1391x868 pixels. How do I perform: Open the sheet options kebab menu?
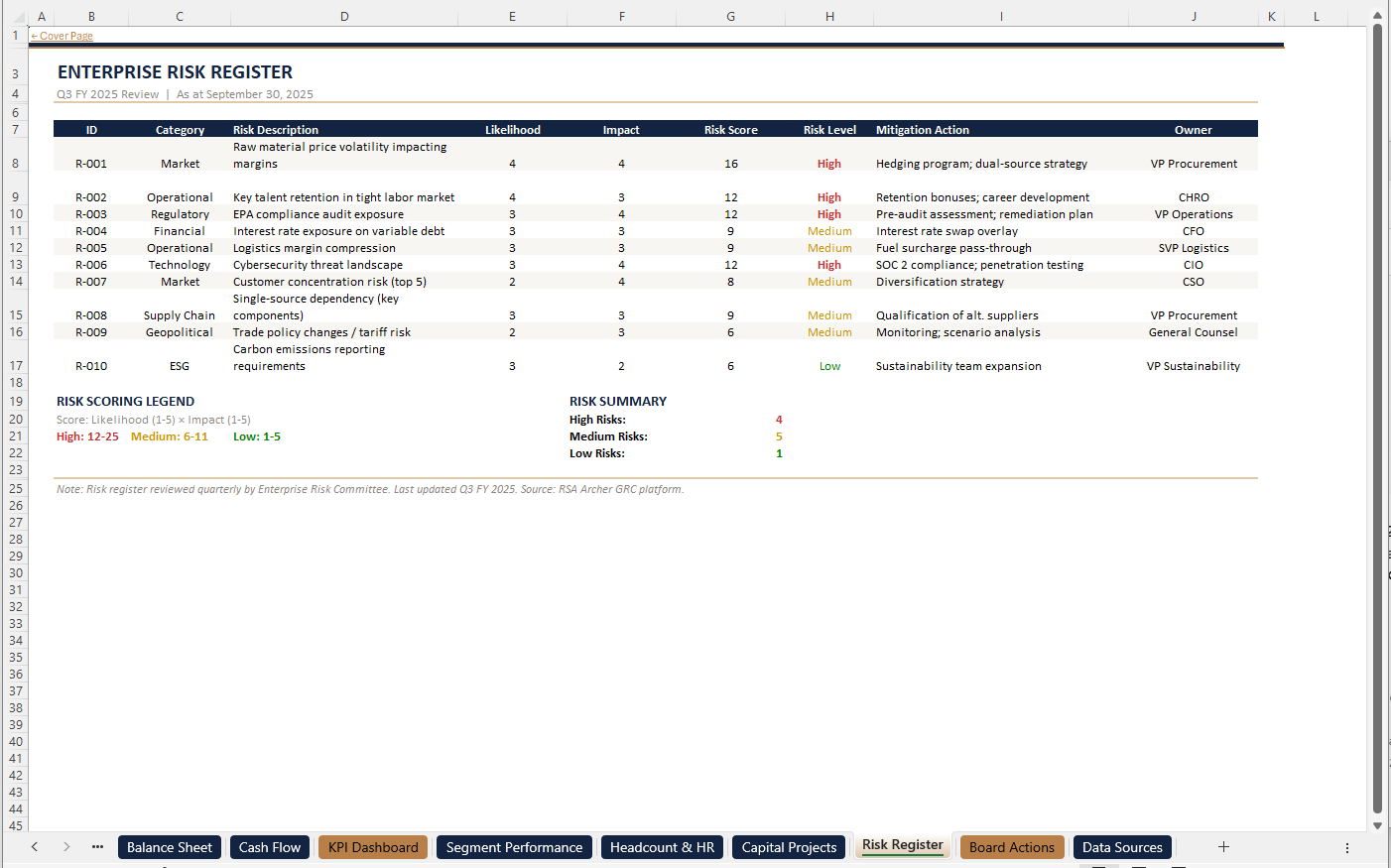coord(1346,846)
